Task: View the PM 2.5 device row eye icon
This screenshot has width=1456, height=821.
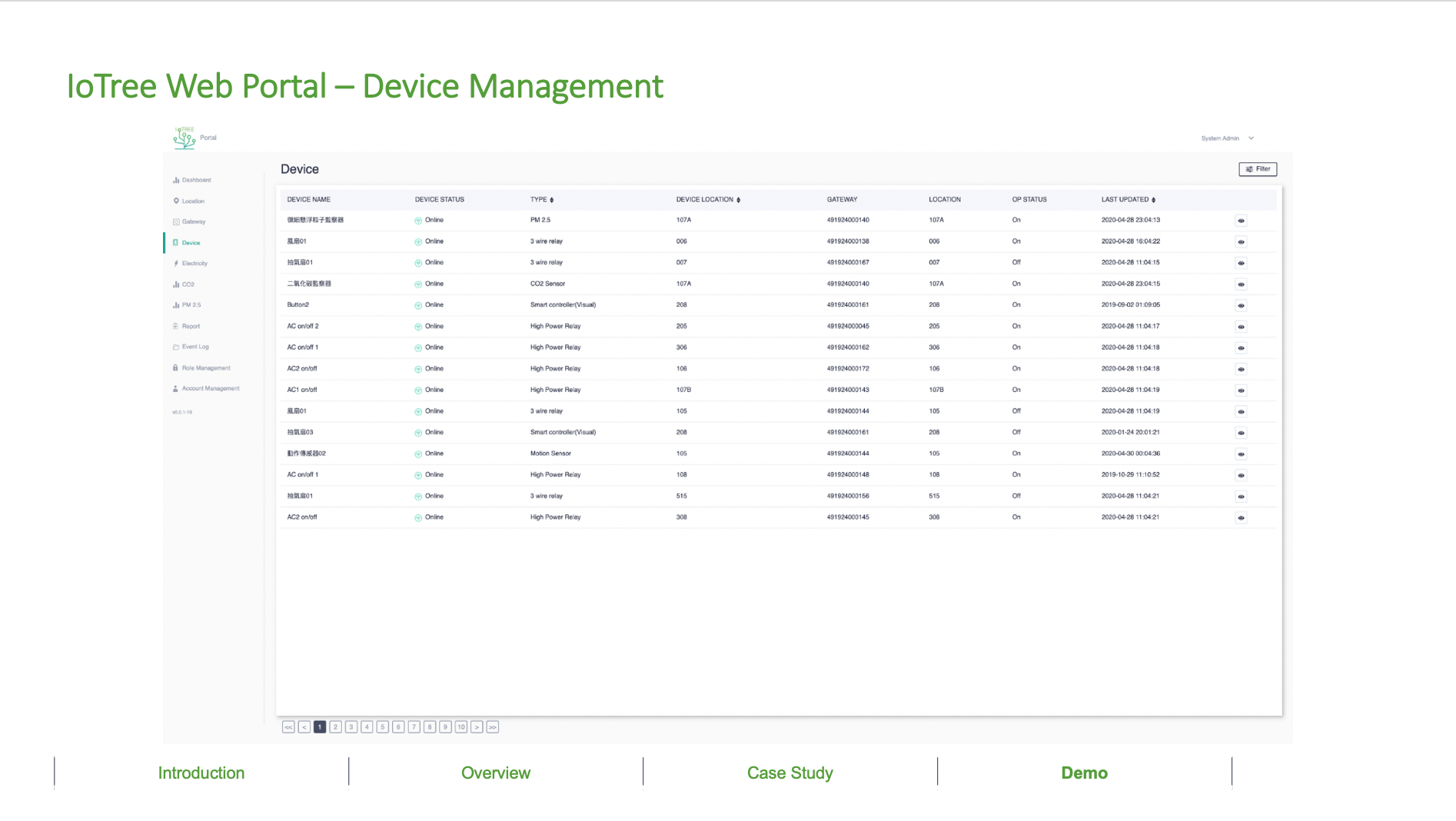Action: coord(1241,221)
